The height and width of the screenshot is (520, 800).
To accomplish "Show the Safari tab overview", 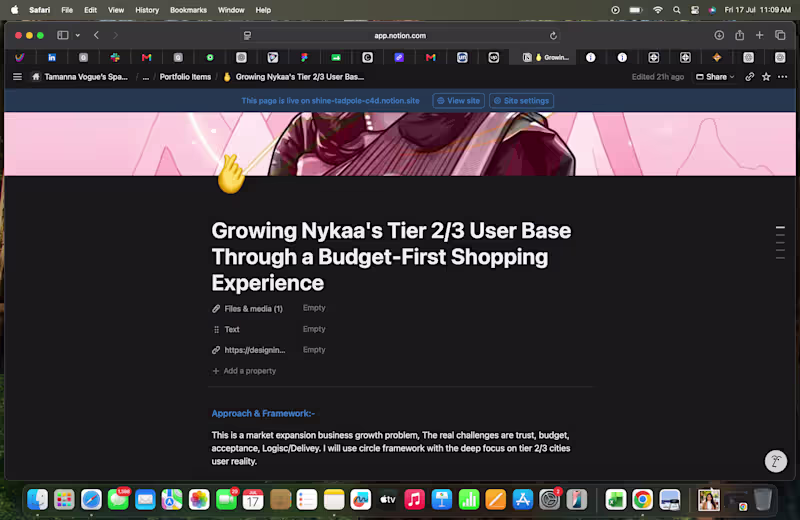I will pyautogui.click(x=780, y=35).
